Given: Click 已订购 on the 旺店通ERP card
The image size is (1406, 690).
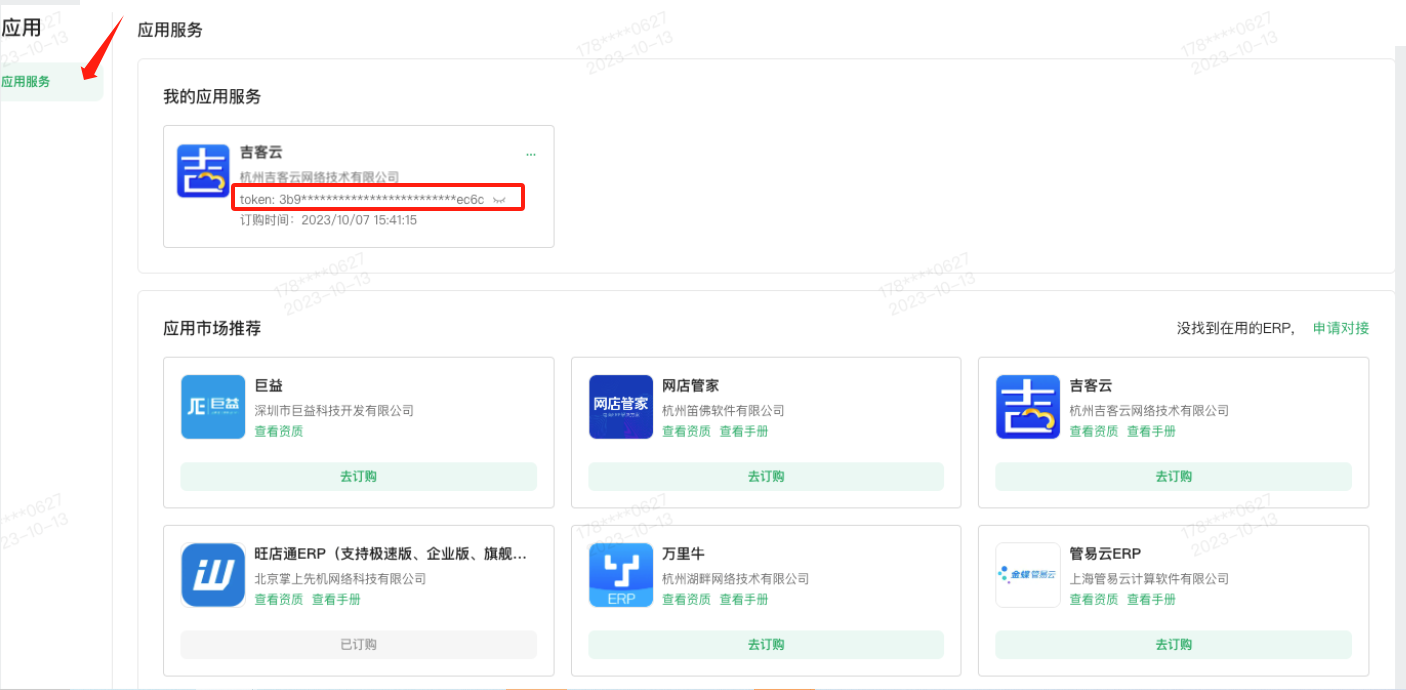Looking at the screenshot, I should pos(358,645).
